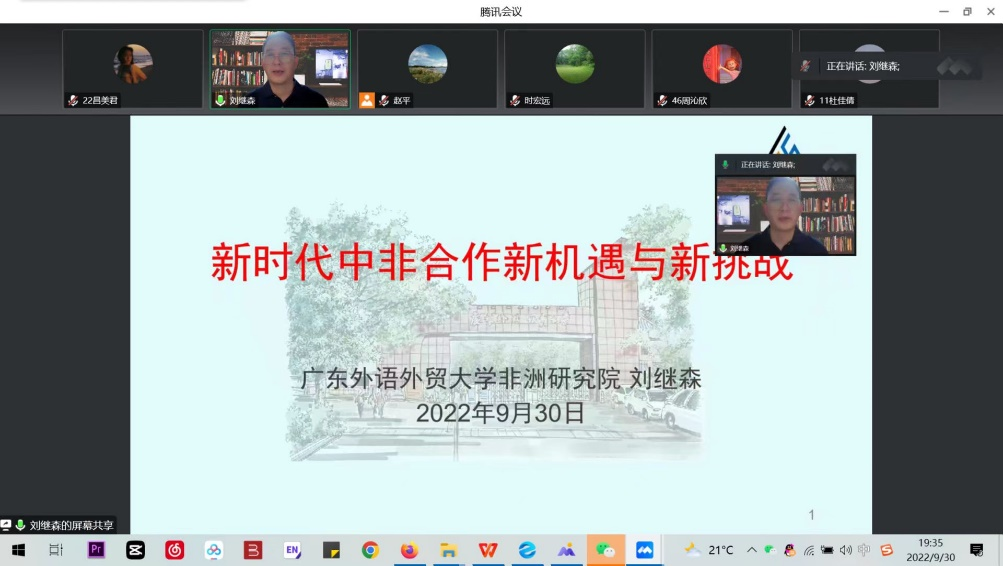The image size is (1003, 566).
Task: Toggle the system volume speaker icon
Action: pos(845,549)
